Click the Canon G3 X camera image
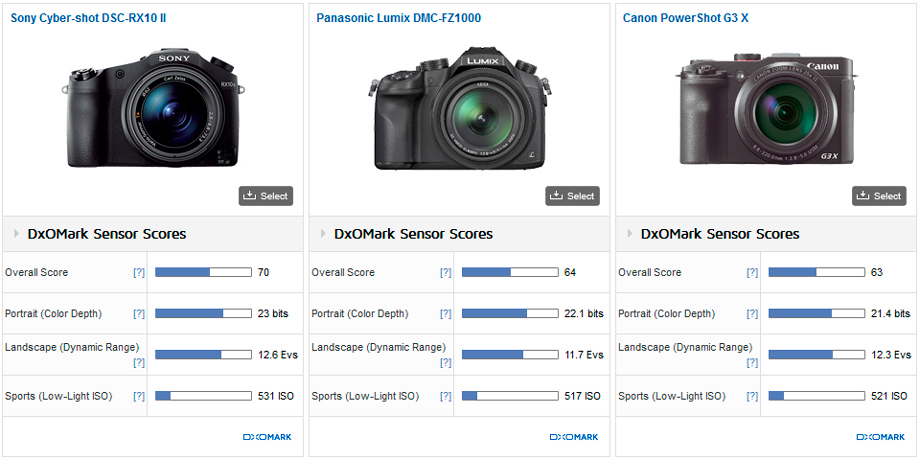 click(x=766, y=108)
